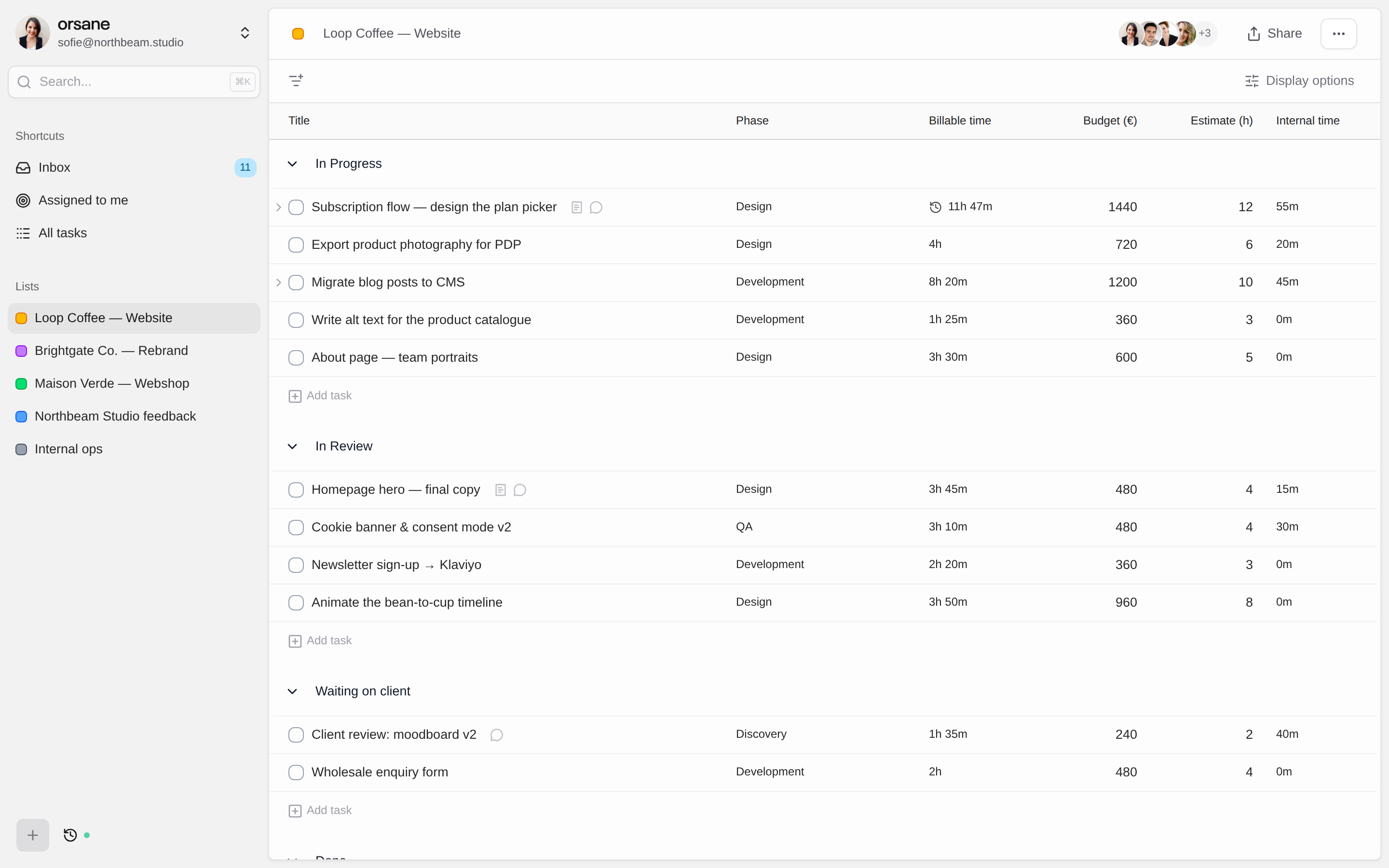The width and height of the screenshot is (1389, 868).
Task: Click the Budget (€) column header
Action: (1109, 121)
